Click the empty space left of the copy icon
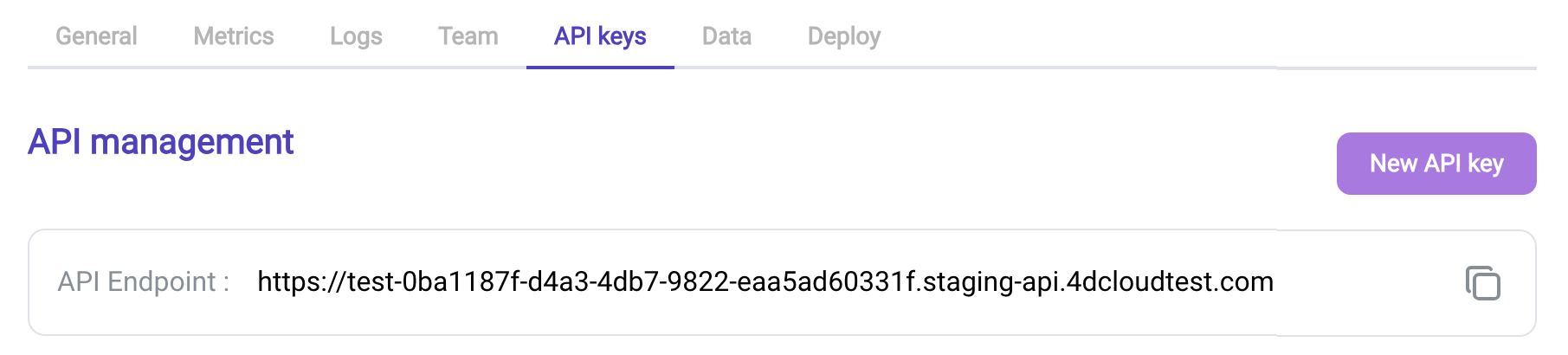1568x355 pixels. [1368, 282]
